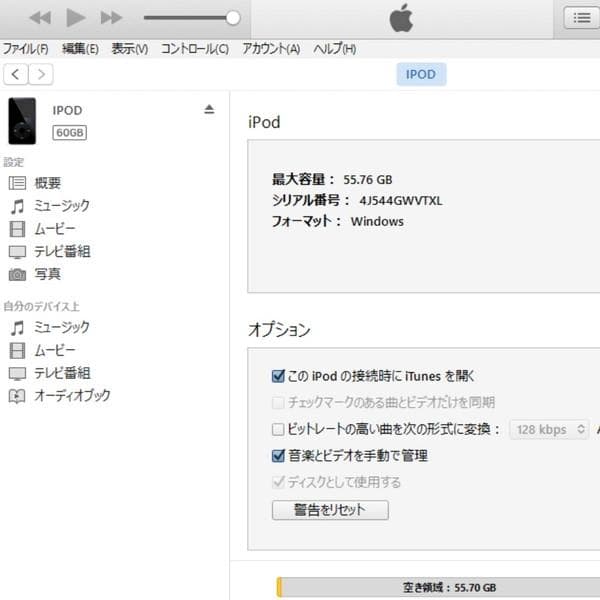Open オーディオブック on the device

click(73, 395)
